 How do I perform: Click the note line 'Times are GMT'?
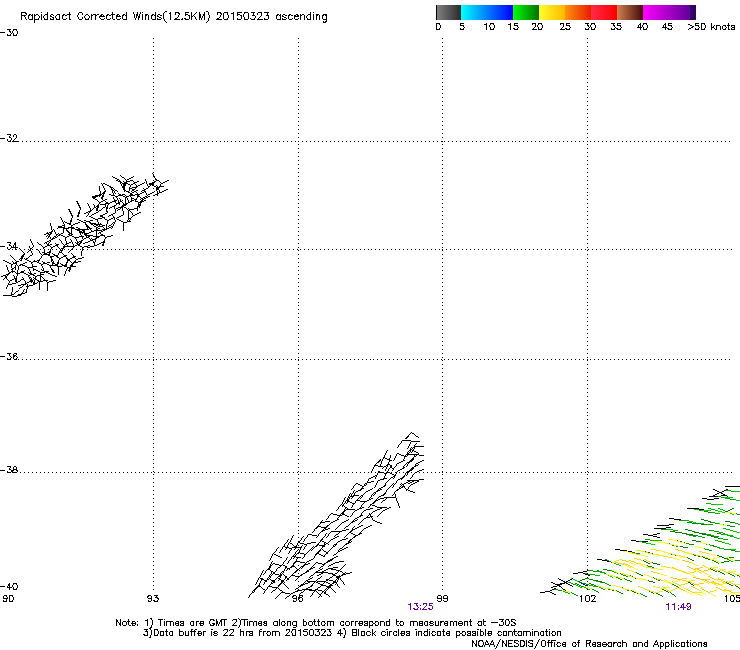(x=193, y=623)
